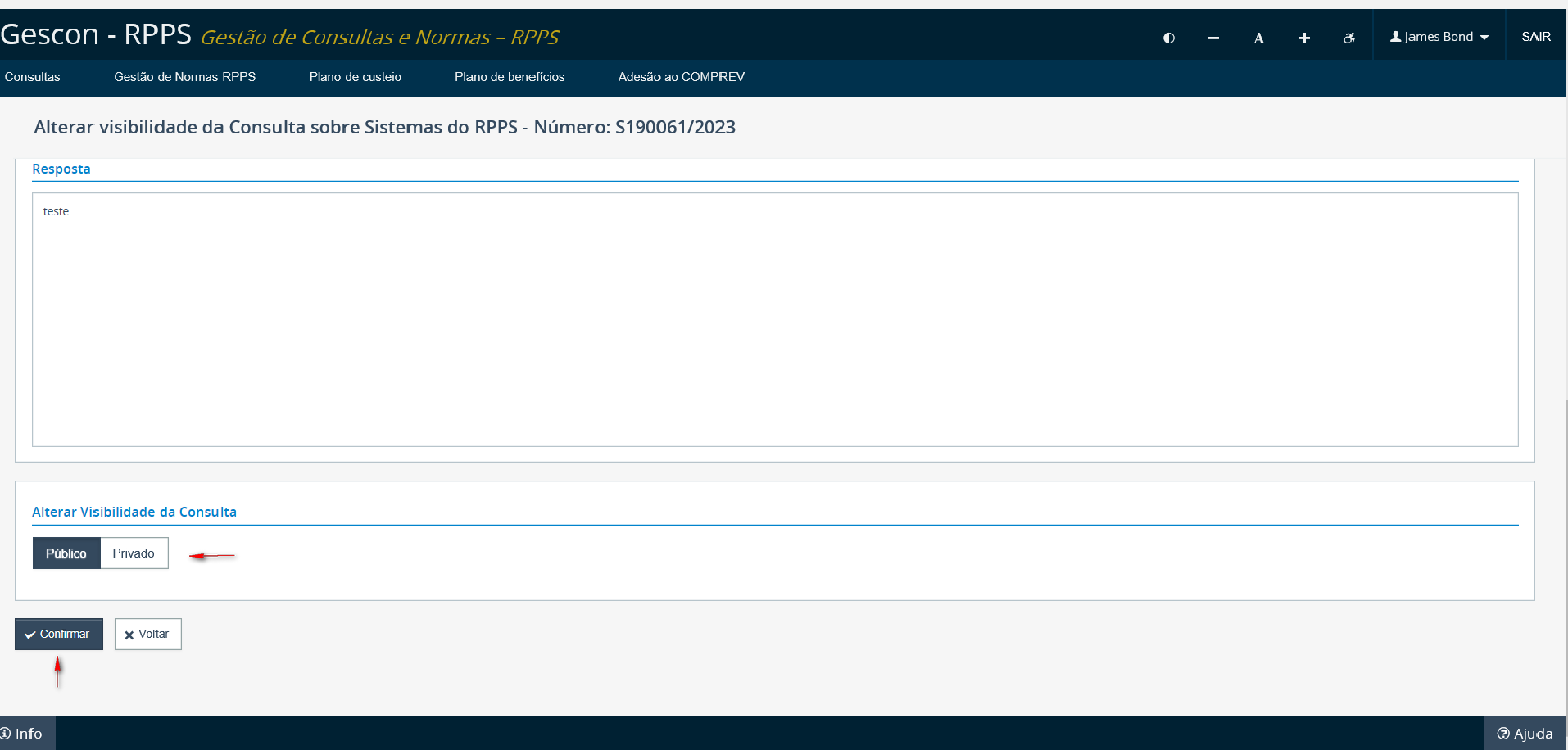Click the Gescon - RPPS title logo
Viewport: 1568px width, 750px height.
[x=96, y=35]
